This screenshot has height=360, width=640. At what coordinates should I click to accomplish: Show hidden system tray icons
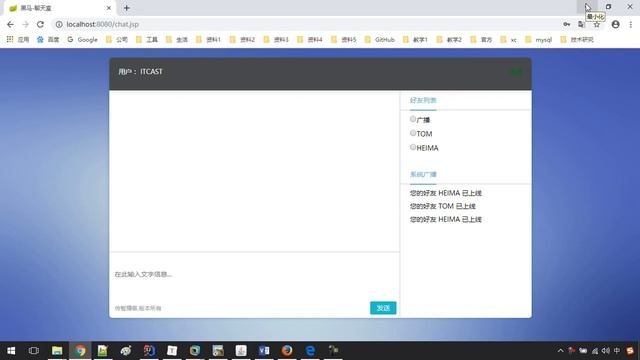(560, 351)
